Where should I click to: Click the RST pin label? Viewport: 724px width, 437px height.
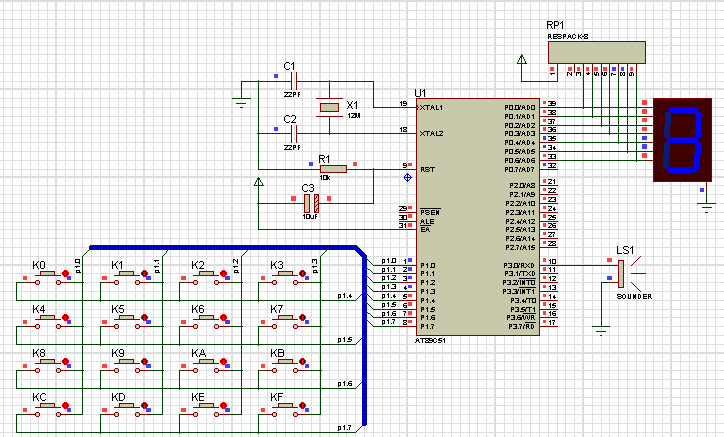pos(427,170)
